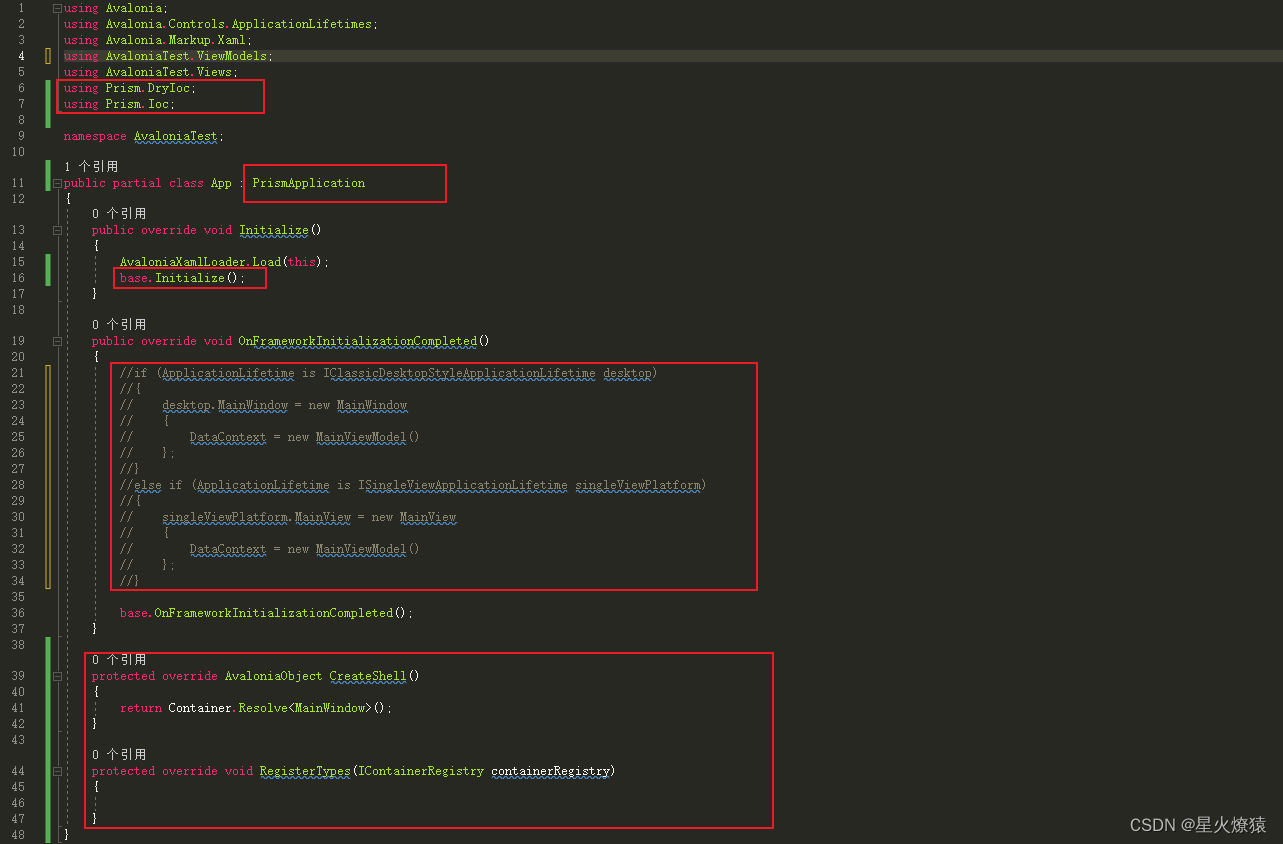
Task: Click commented 'MainViewModel' on line 25
Action: (x=361, y=437)
